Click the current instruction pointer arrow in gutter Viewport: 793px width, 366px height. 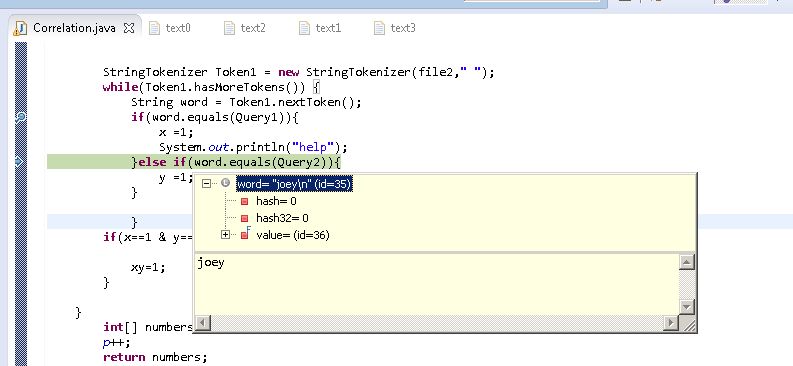coord(20,162)
